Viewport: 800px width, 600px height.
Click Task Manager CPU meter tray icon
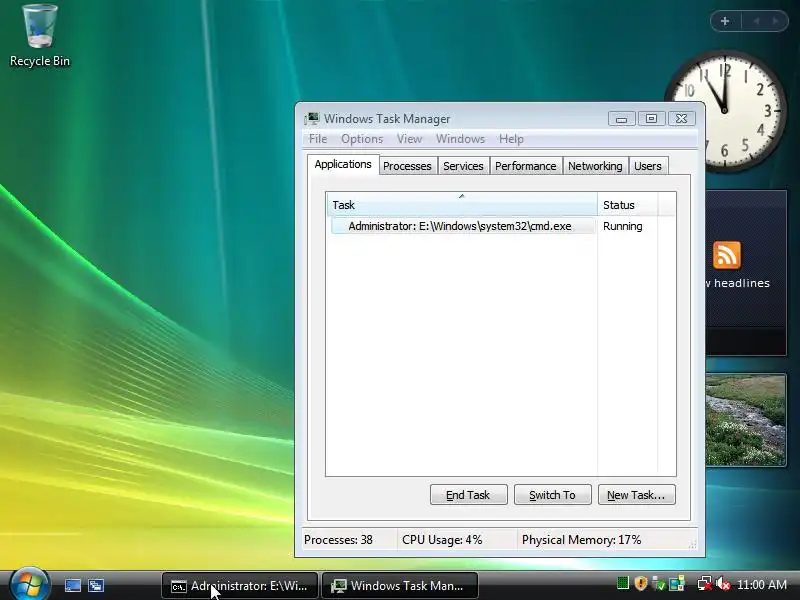coord(622,583)
